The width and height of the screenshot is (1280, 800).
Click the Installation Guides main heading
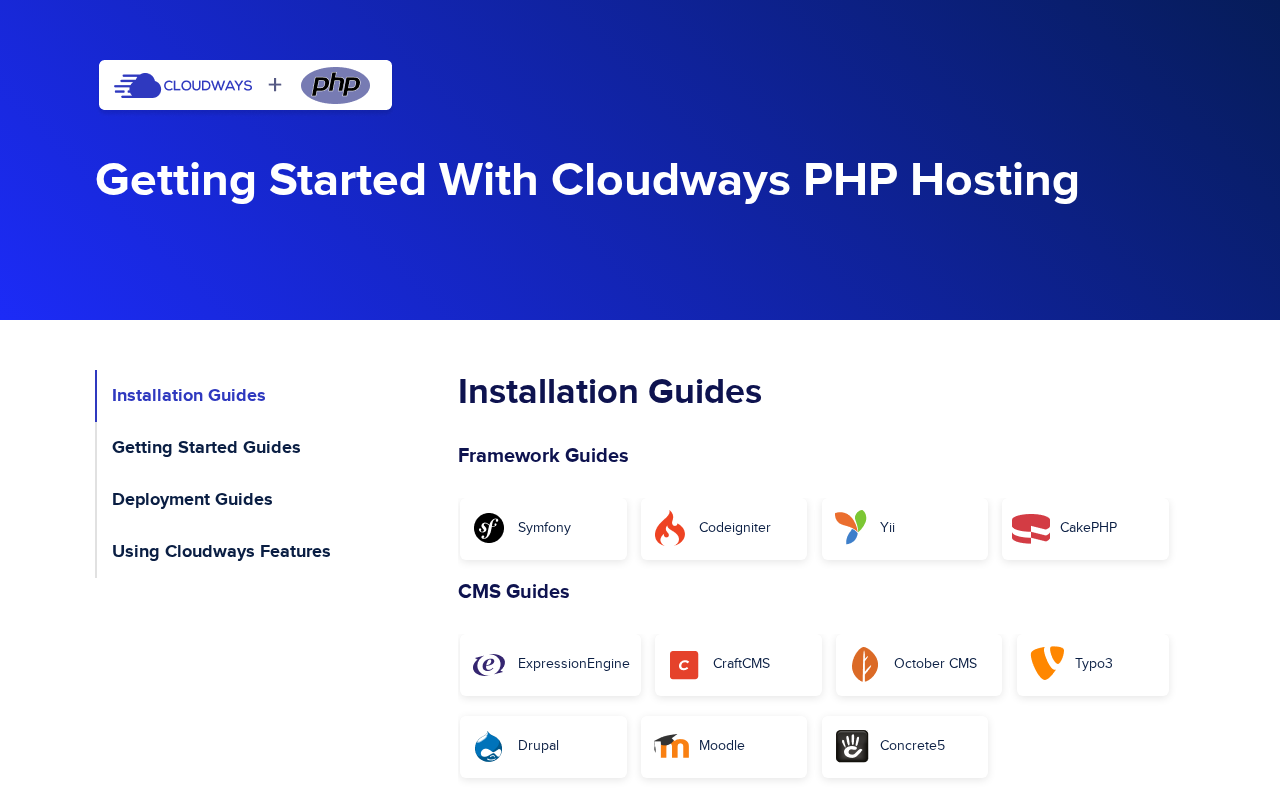click(610, 391)
